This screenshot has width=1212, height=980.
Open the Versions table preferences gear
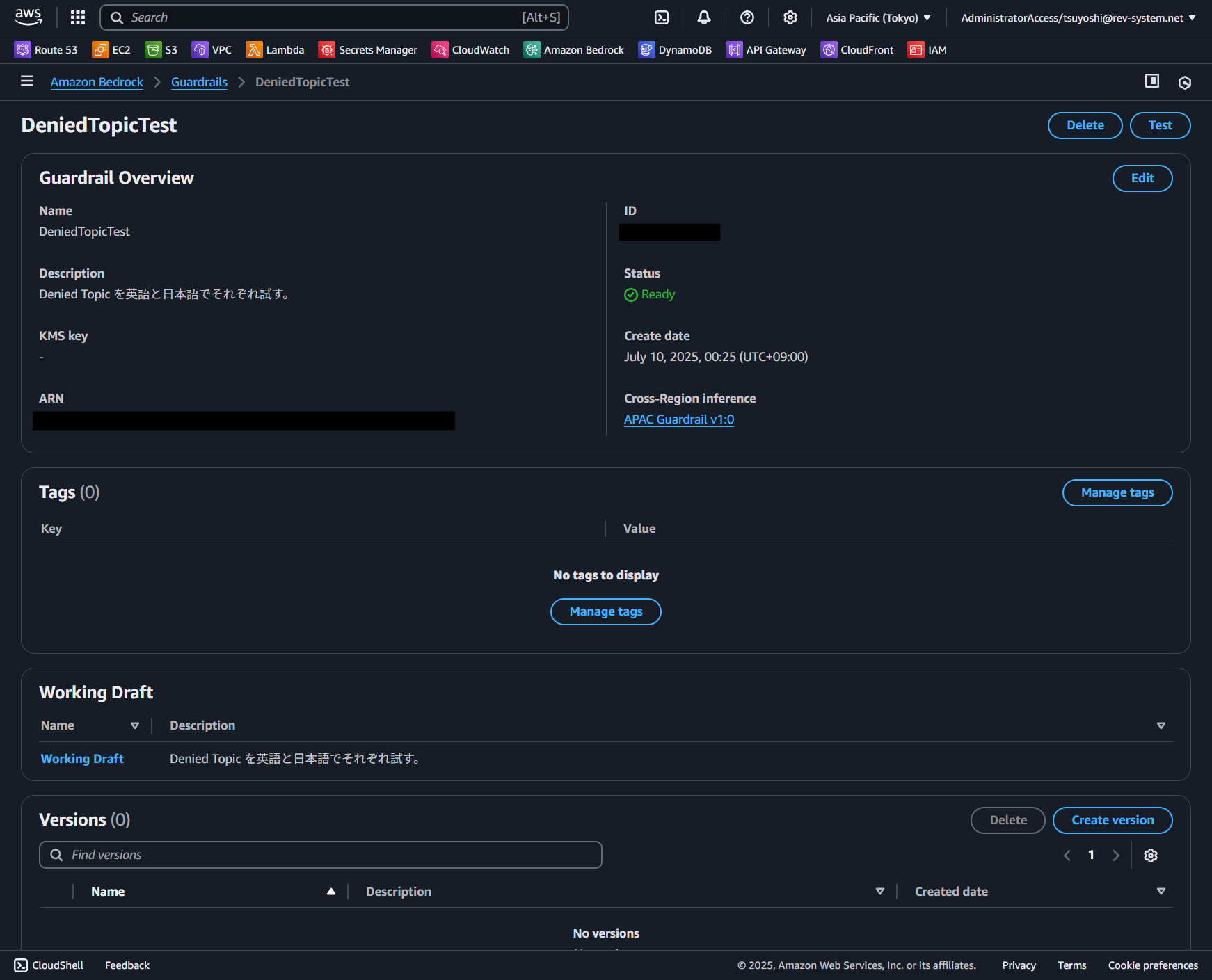pyautogui.click(x=1150, y=855)
